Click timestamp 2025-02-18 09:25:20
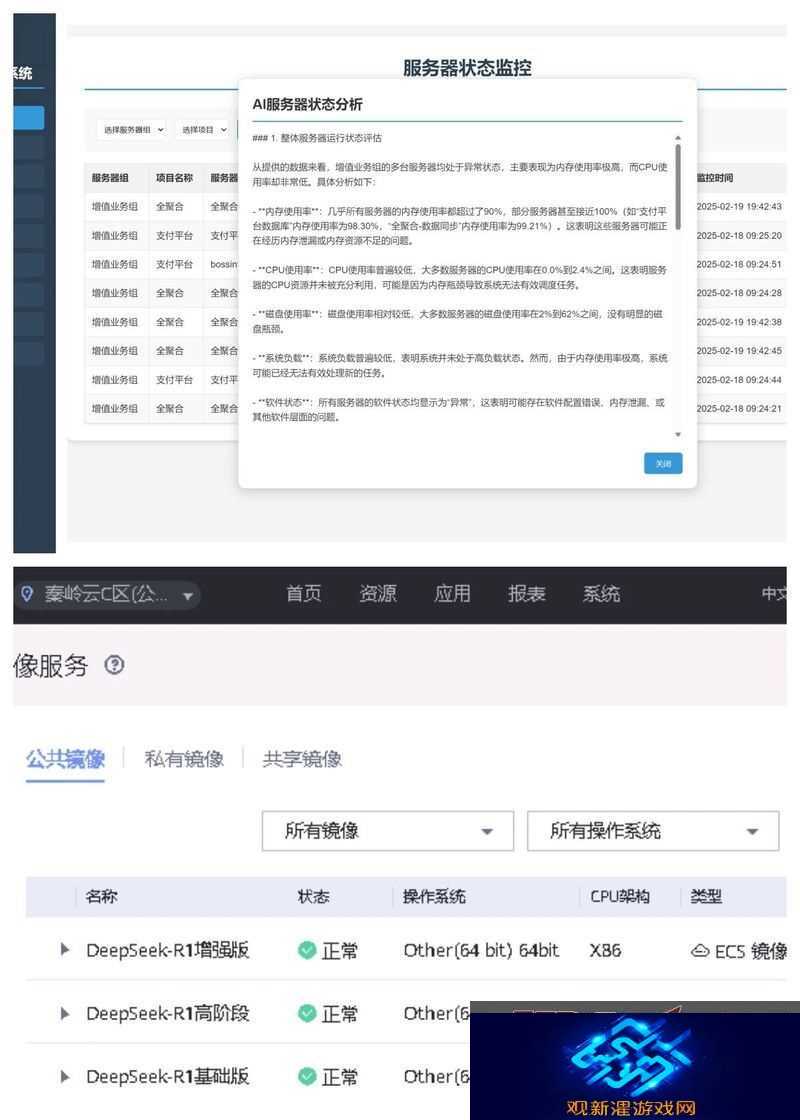 point(739,235)
